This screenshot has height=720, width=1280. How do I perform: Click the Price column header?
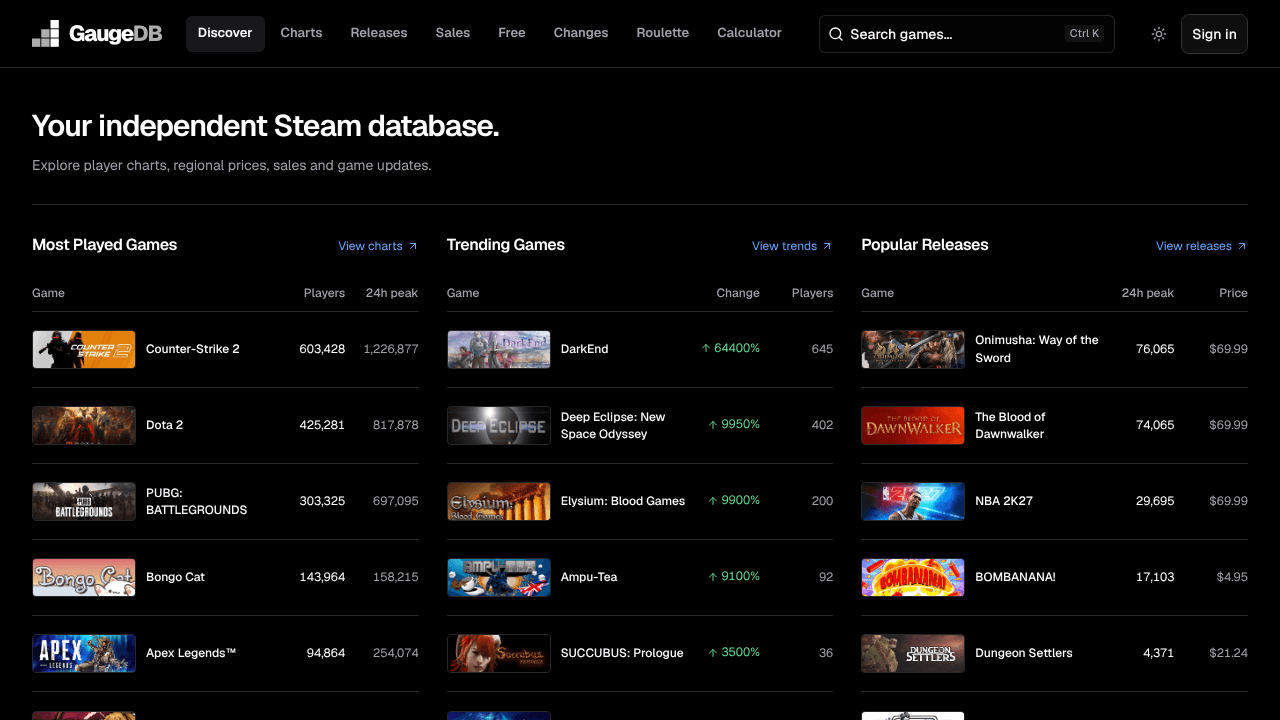1233,293
